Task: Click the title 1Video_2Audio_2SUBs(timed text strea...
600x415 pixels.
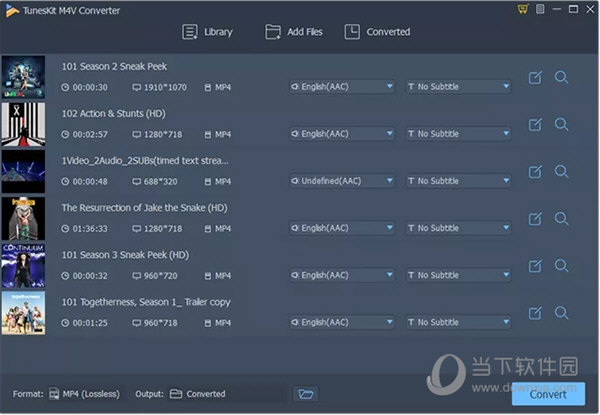Action: [145, 161]
